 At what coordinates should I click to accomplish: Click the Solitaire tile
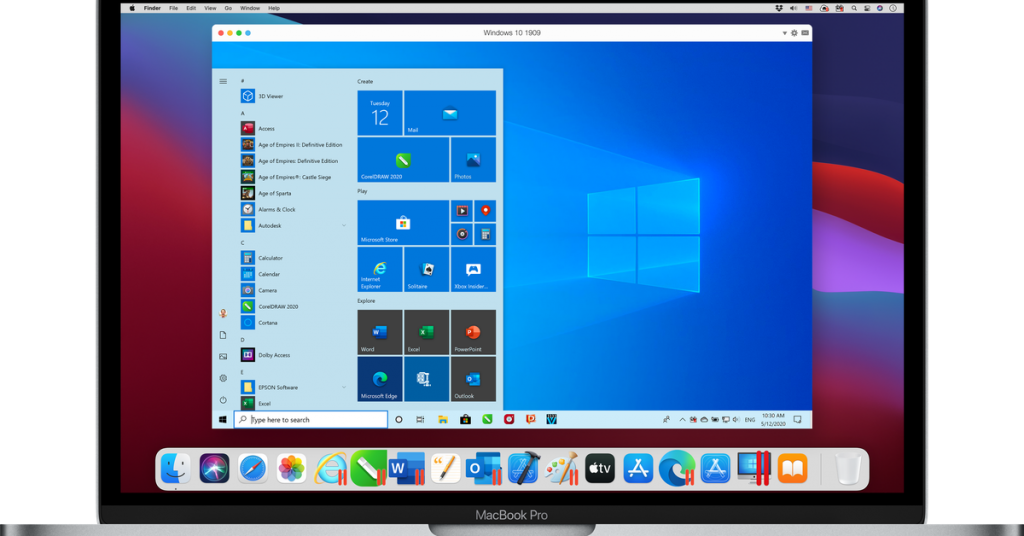(x=426, y=269)
